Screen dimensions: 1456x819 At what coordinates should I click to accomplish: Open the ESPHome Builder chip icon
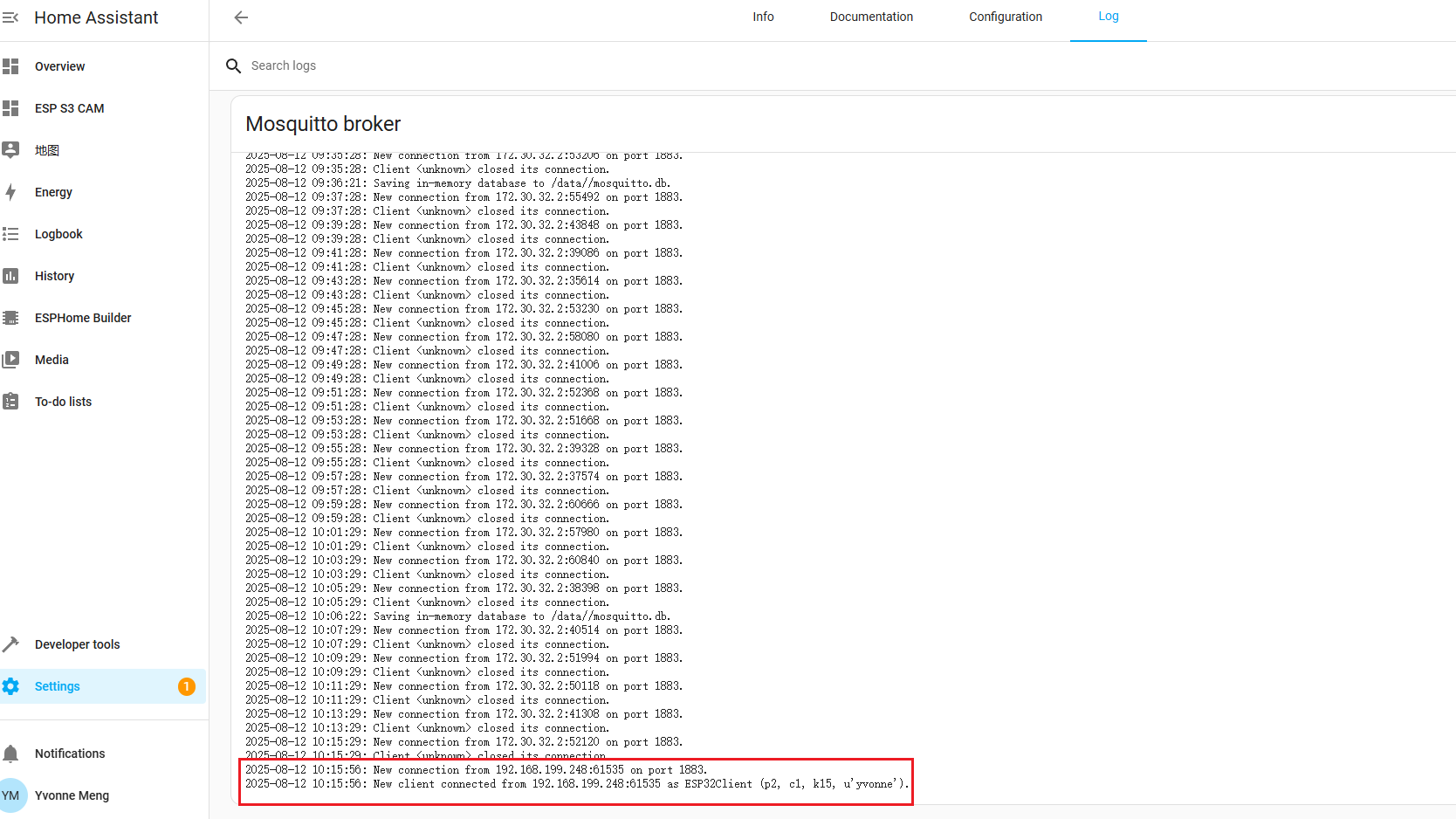pyautogui.click(x=10, y=318)
